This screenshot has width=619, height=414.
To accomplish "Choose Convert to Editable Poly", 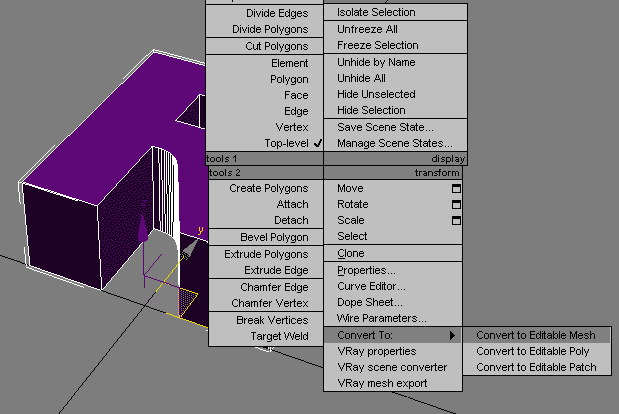I will pos(533,351).
